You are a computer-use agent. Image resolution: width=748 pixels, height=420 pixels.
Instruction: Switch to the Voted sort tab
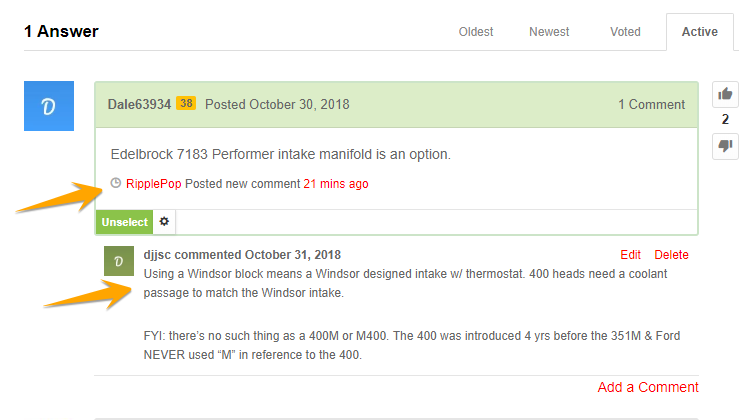point(625,32)
